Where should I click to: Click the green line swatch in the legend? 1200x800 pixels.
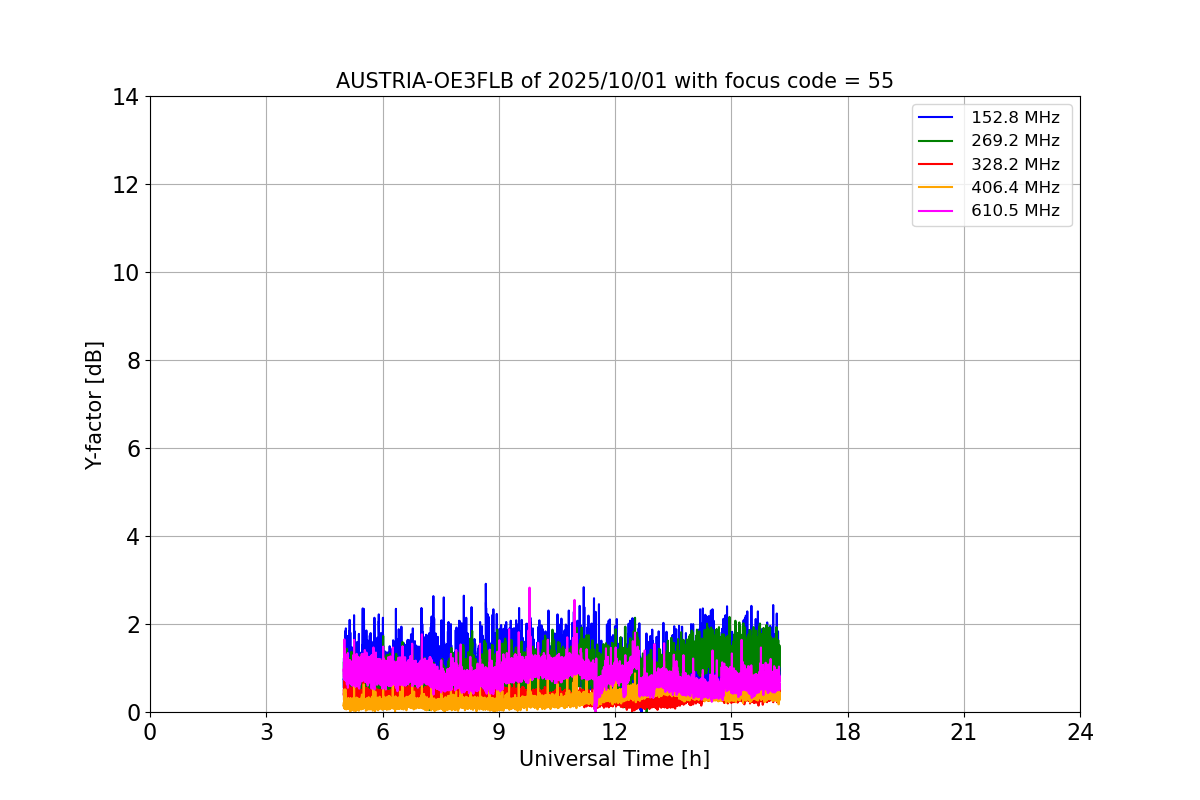[936, 141]
